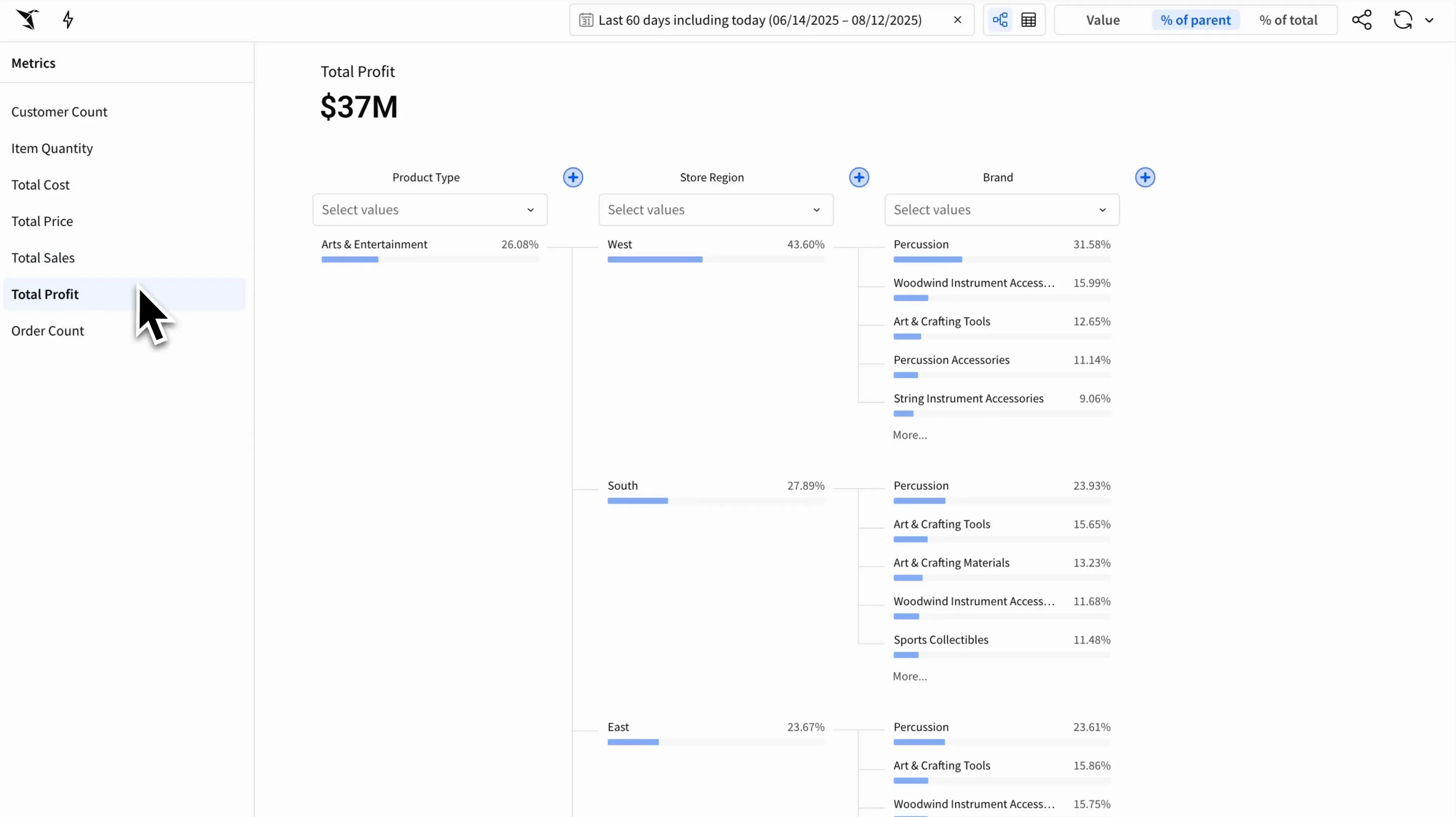Toggle display to % of parent
This screenshot has width=1456, height=817.
(x=1195, y=21)
